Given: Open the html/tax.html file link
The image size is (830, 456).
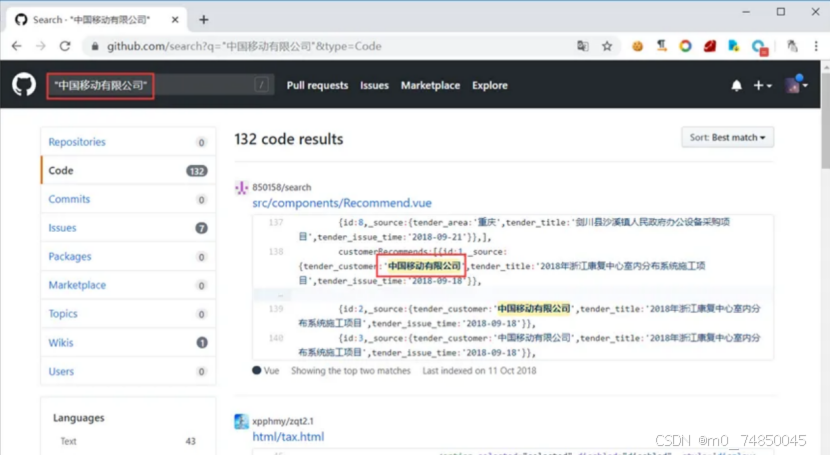Looking at the screenshot, I should pos(288,436).
